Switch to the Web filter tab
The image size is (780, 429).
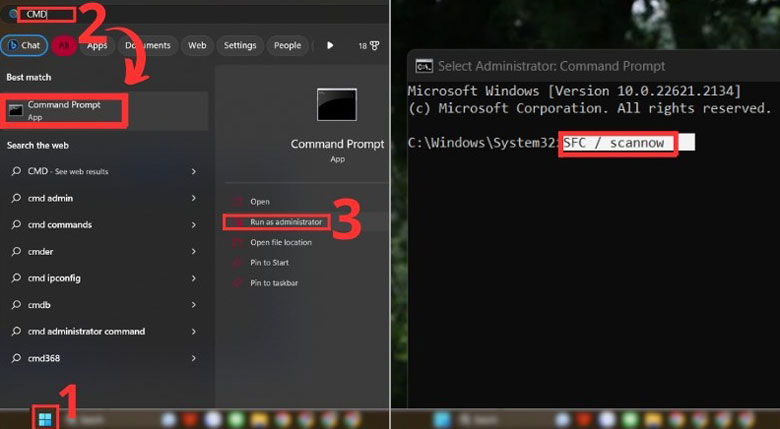[197, 45]
